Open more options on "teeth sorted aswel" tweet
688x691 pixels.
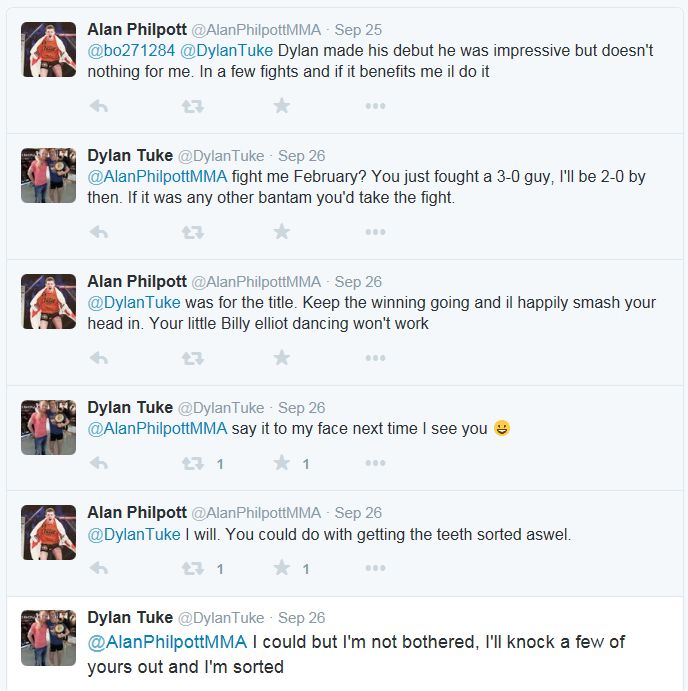(x=376, y=568)
